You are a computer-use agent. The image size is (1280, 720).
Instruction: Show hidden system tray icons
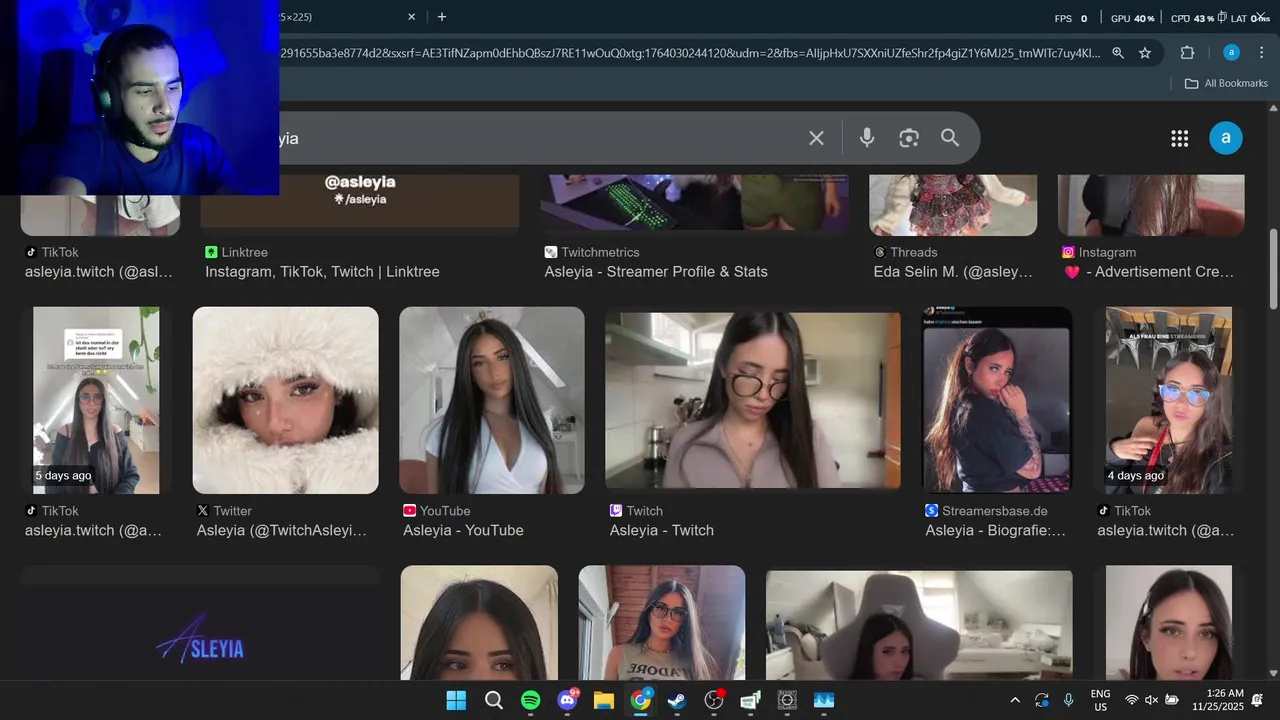pyautogui.click(x=1015, y=700)
